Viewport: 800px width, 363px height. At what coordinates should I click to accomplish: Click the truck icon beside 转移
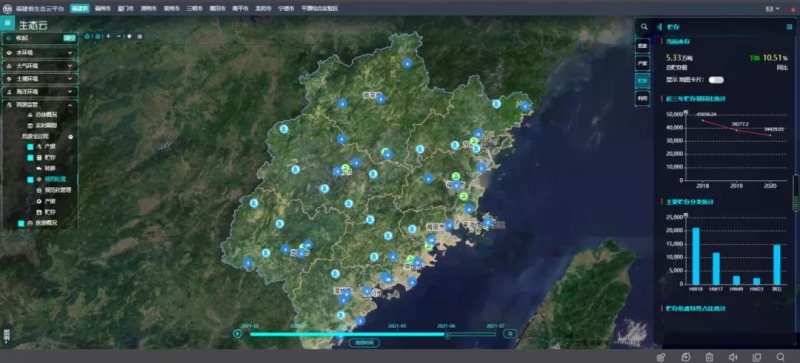(39, 168)
